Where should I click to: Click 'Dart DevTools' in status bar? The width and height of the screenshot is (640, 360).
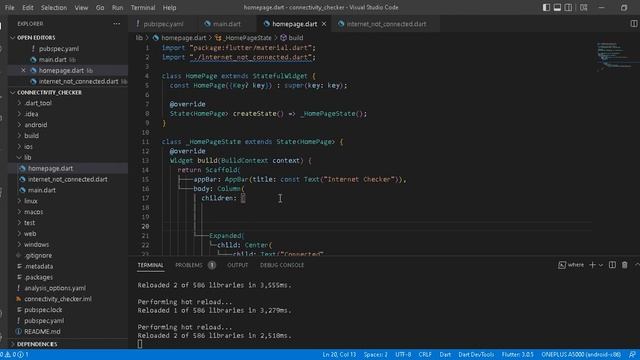[x=476, y=355]
